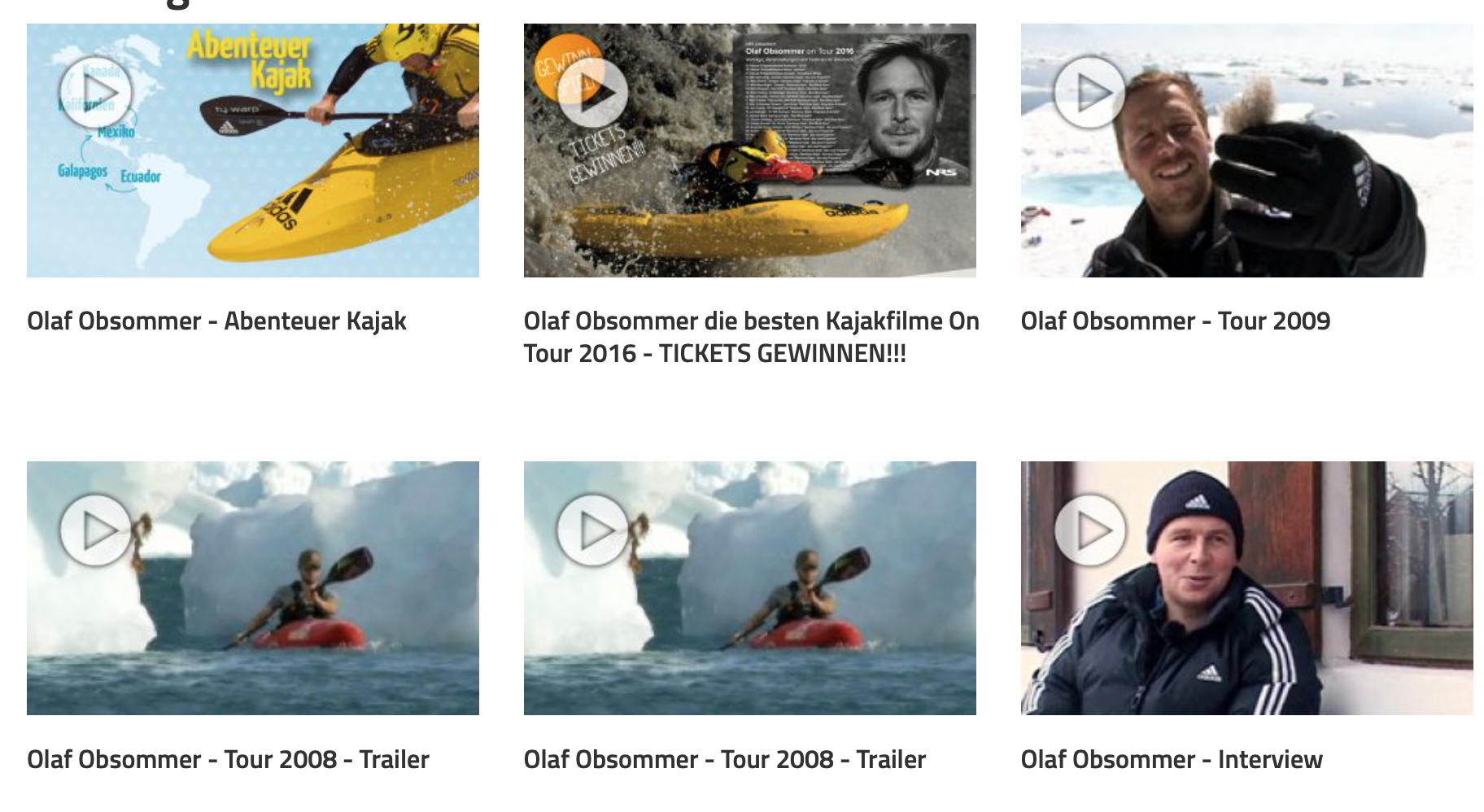Open 'Olaf Obsommer - Tour 2009' title link
Viewport: 1484px width, 812px height.
(1176, 321)
